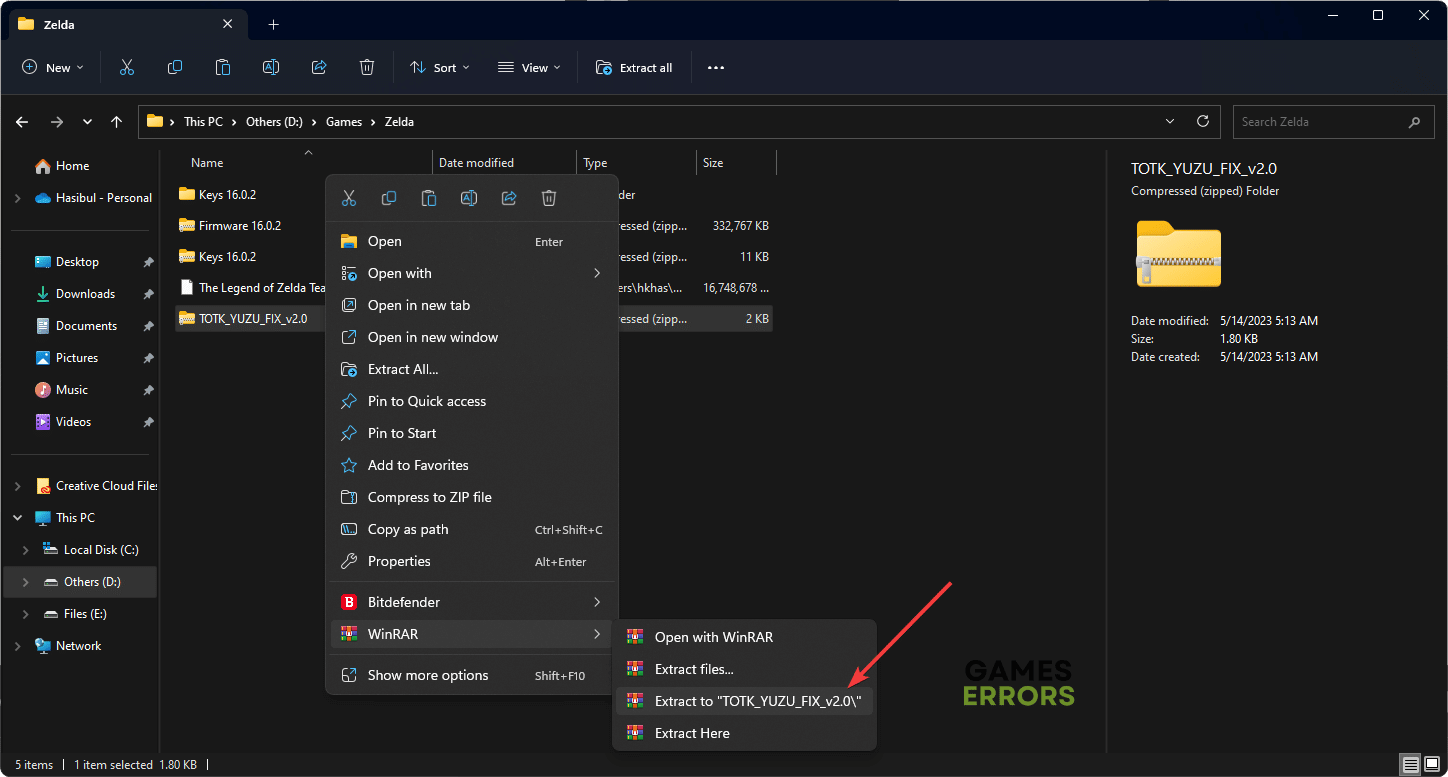Click the New button in toolbar
1448x777 pixels.
[52, 67]
